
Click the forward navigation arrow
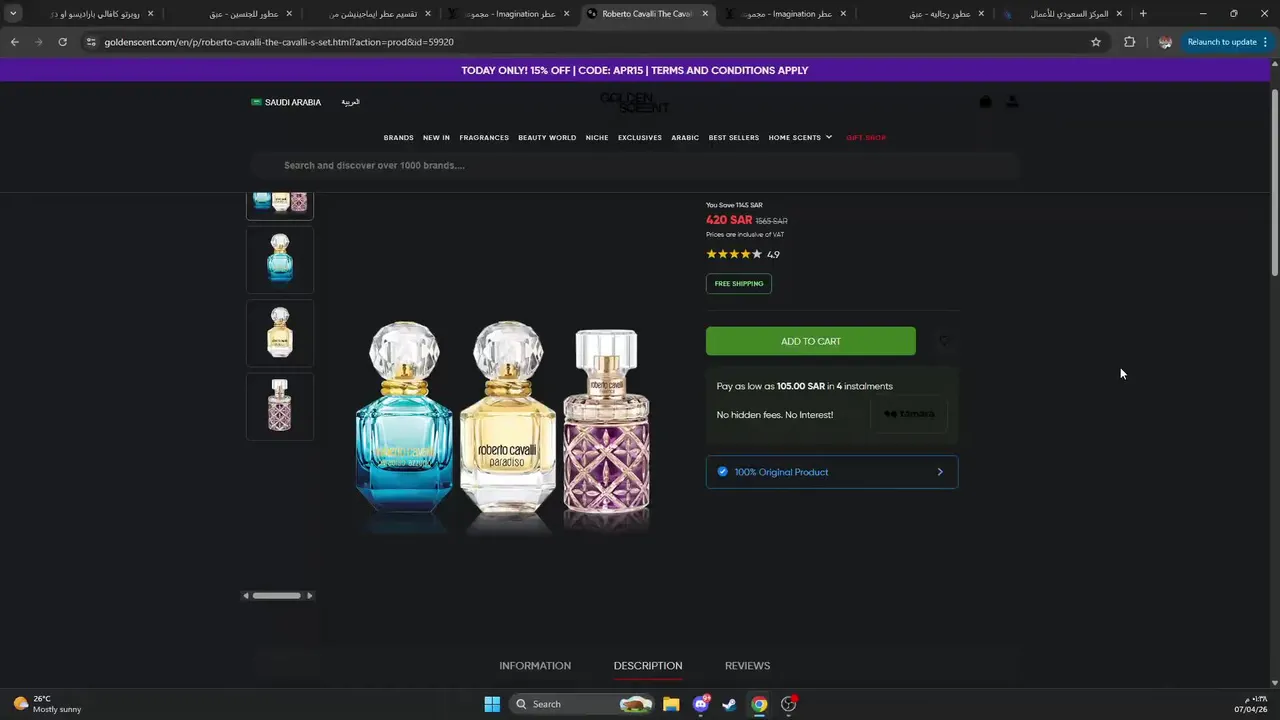click(x=38, y=42)
